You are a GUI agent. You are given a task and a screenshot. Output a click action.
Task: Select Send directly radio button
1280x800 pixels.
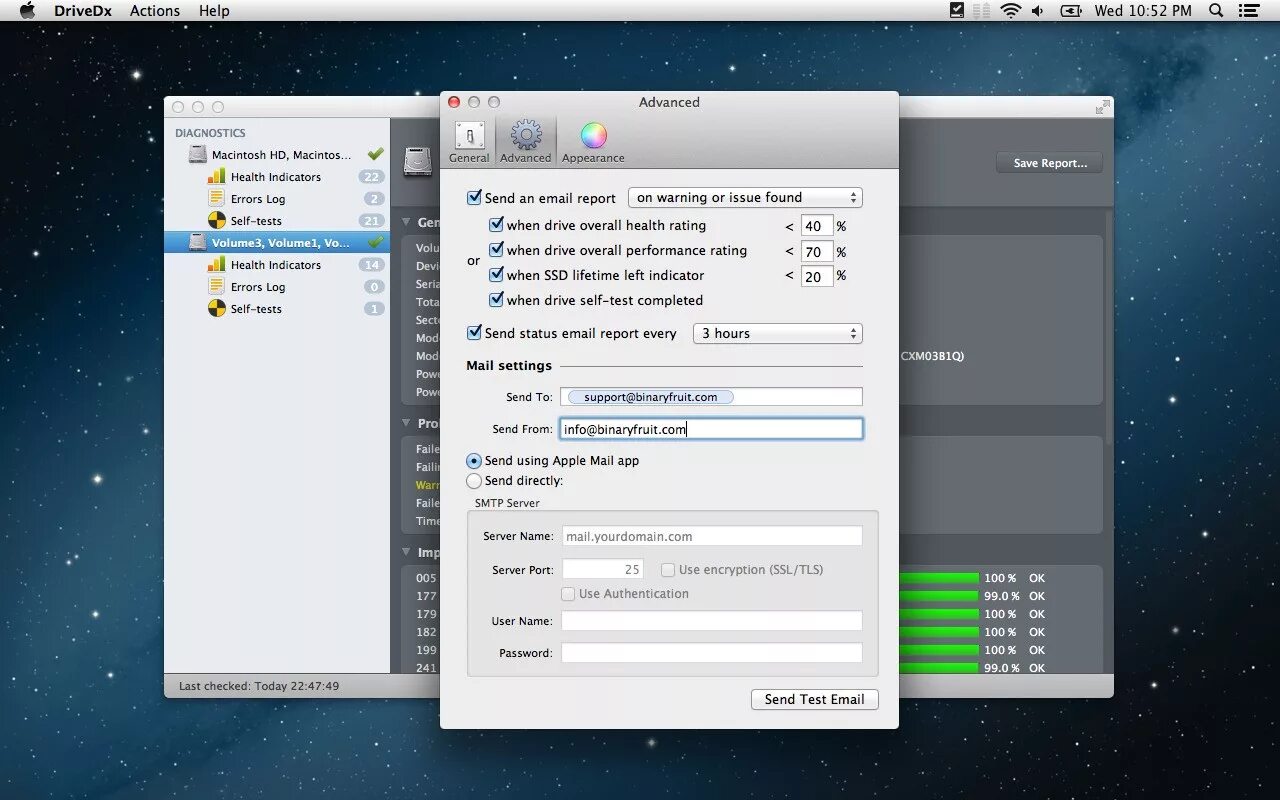[474, 481]
